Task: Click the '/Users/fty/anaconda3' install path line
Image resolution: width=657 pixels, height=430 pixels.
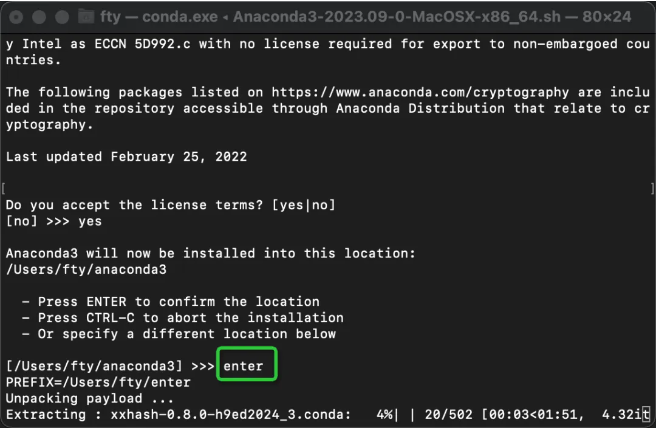Action: click(84, 269)
